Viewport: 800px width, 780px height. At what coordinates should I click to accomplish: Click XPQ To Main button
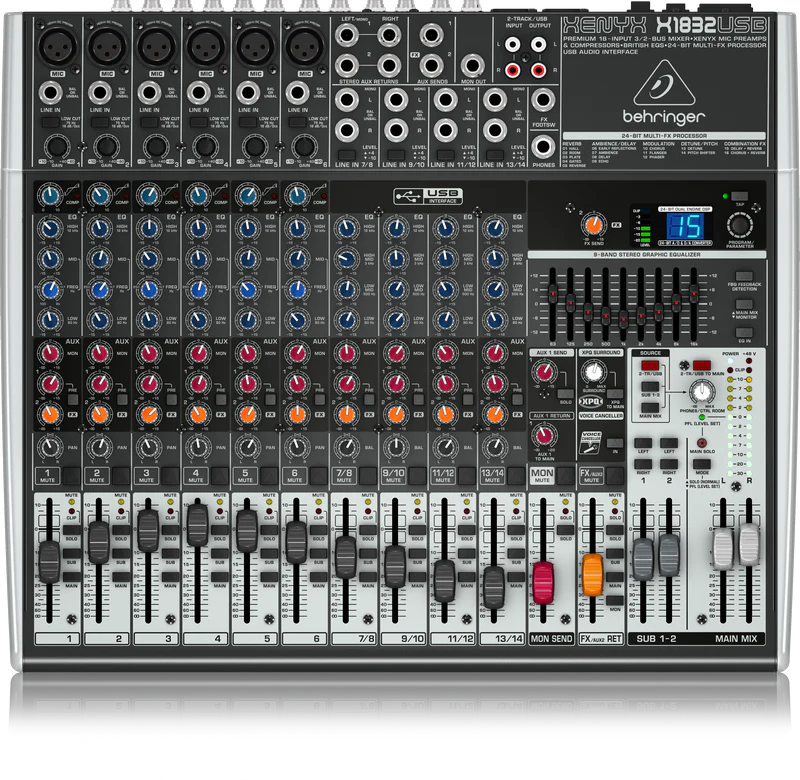point(615,394)
